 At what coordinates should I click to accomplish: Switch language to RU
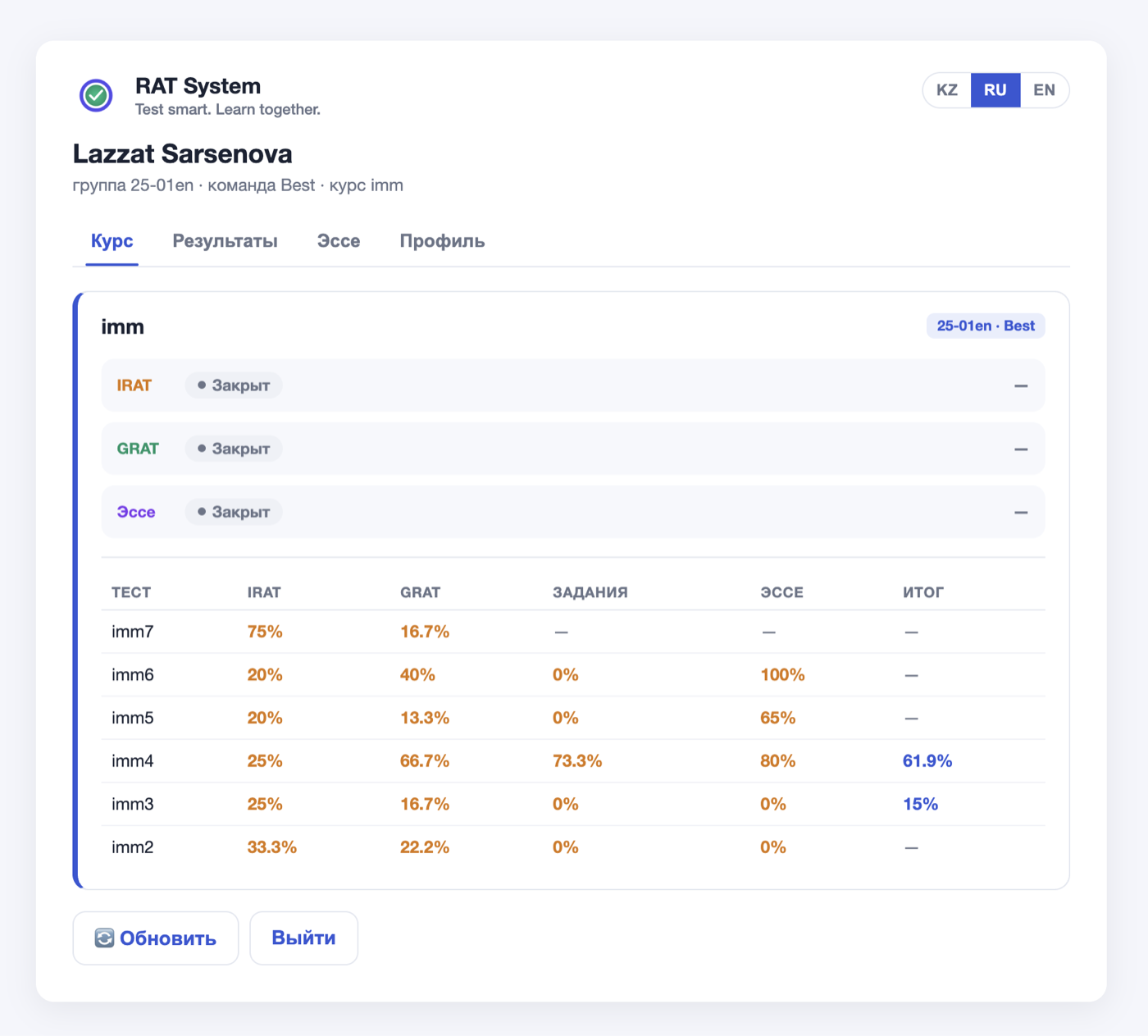pos(995,90)
